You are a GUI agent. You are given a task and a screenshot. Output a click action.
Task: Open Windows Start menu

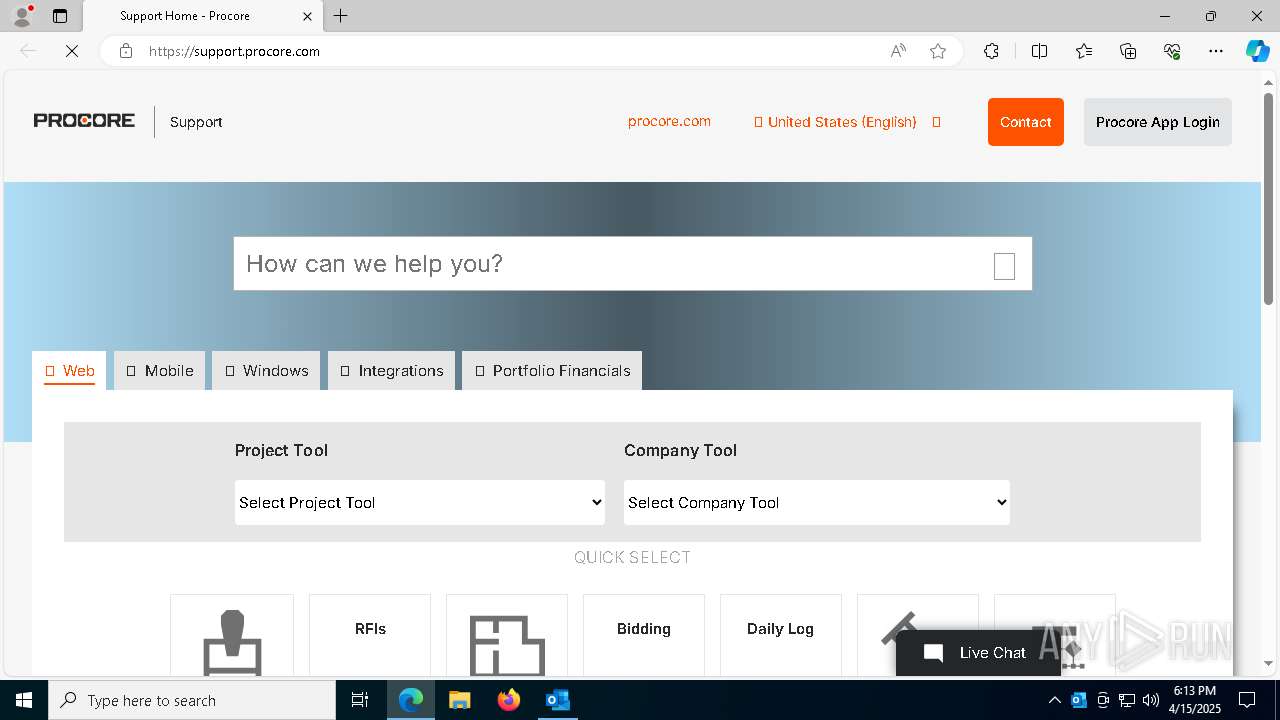tap(24, 700)
